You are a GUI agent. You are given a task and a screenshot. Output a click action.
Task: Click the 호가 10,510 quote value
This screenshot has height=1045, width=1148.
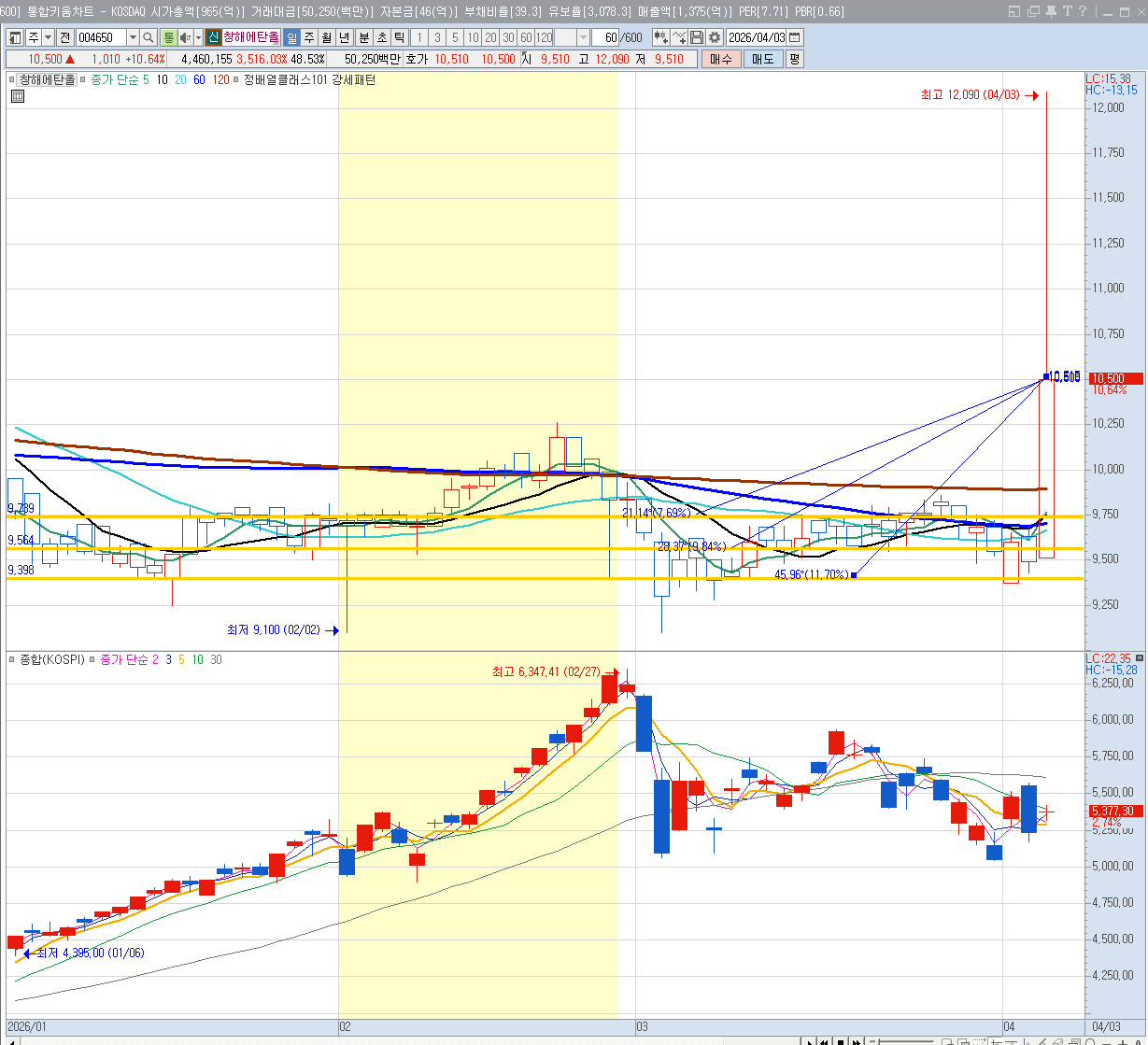tap(453, 59)
